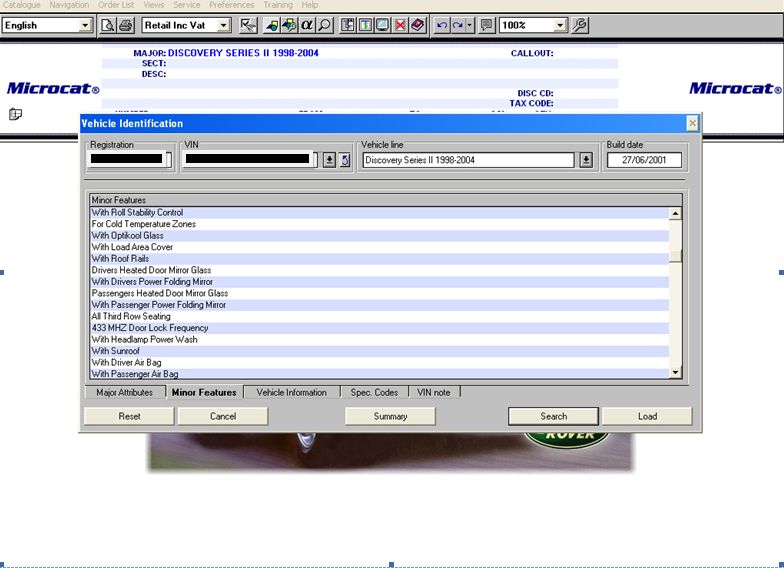The height and width of the screenshot is (569, 784).
Task: Click the toolbar icon right of checklist pointer icon
Action: tap(272, 25)
